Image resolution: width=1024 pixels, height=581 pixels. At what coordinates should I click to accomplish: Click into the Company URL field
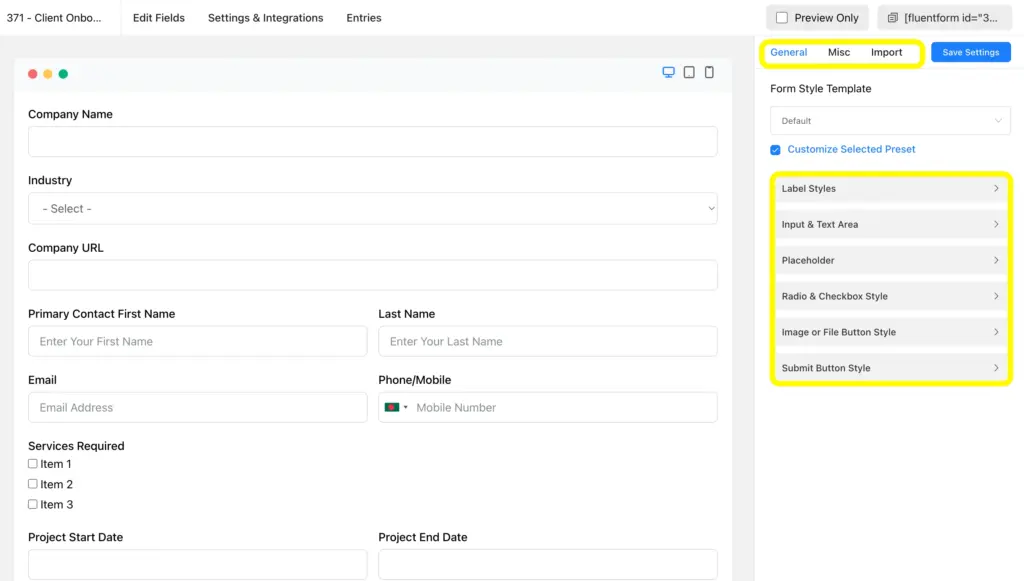pyautogui.click(x=373, y=275)
